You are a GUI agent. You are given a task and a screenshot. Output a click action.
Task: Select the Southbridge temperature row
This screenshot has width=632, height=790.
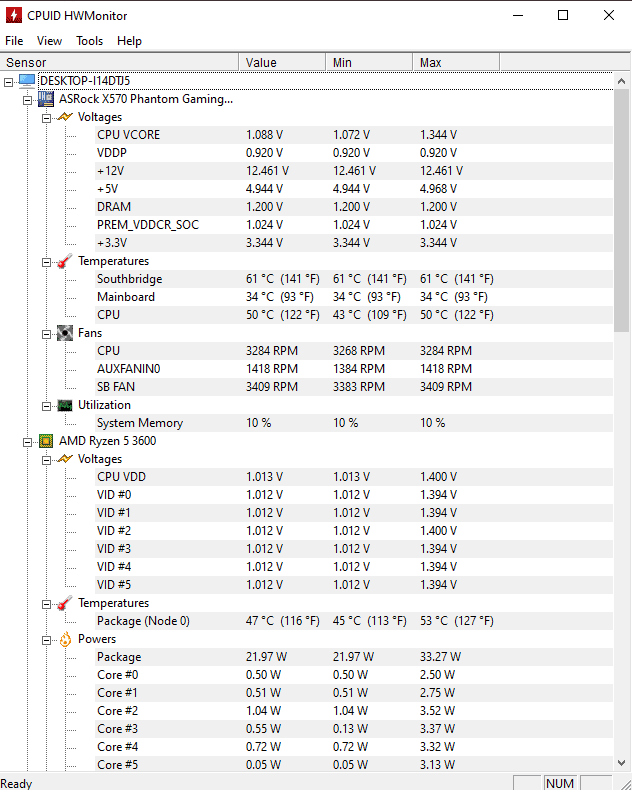[x=354, y=279]
